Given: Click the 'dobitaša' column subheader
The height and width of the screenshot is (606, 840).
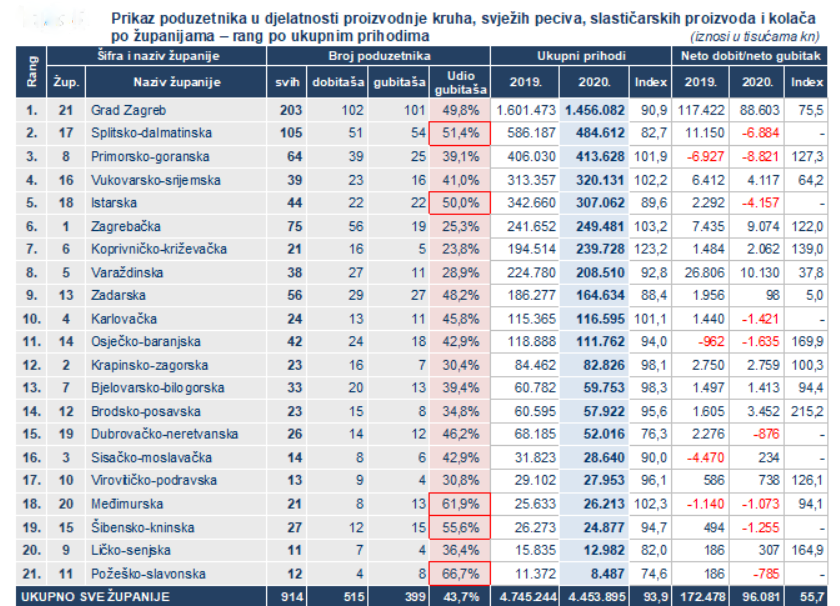Looking at the screenshot, I should point(337,82).
